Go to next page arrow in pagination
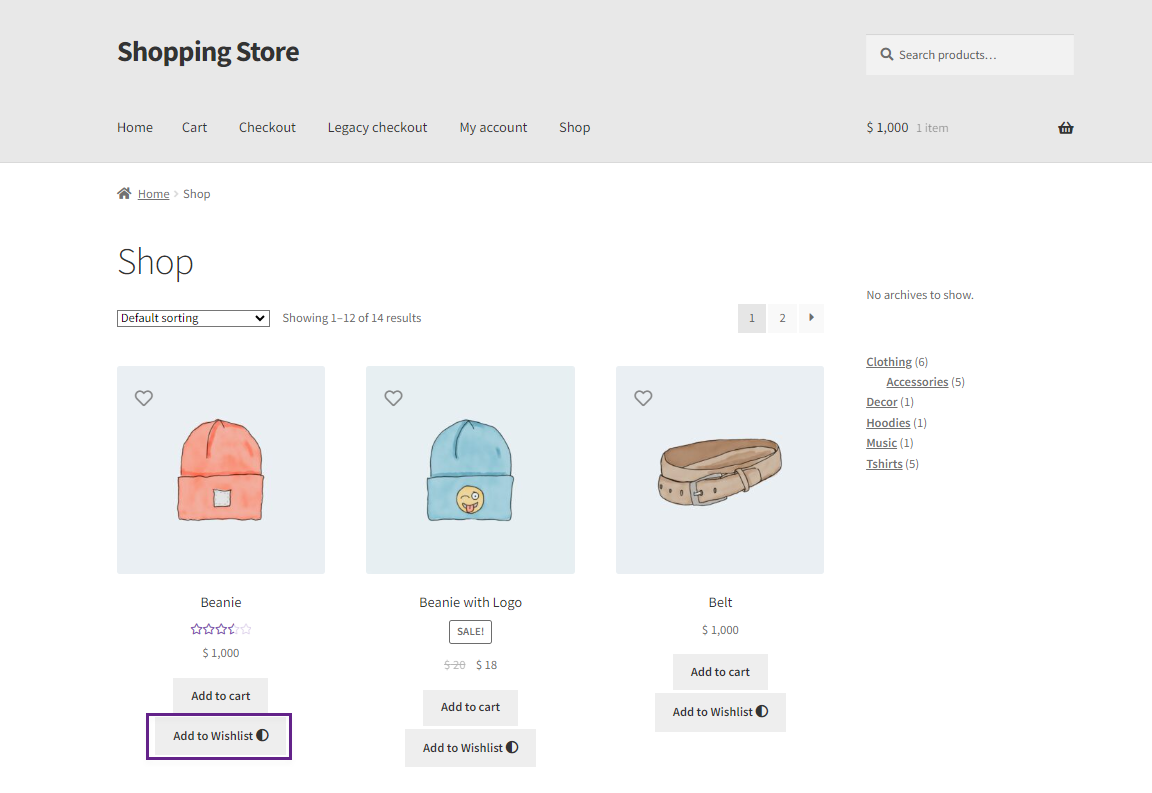 (811, 317)
